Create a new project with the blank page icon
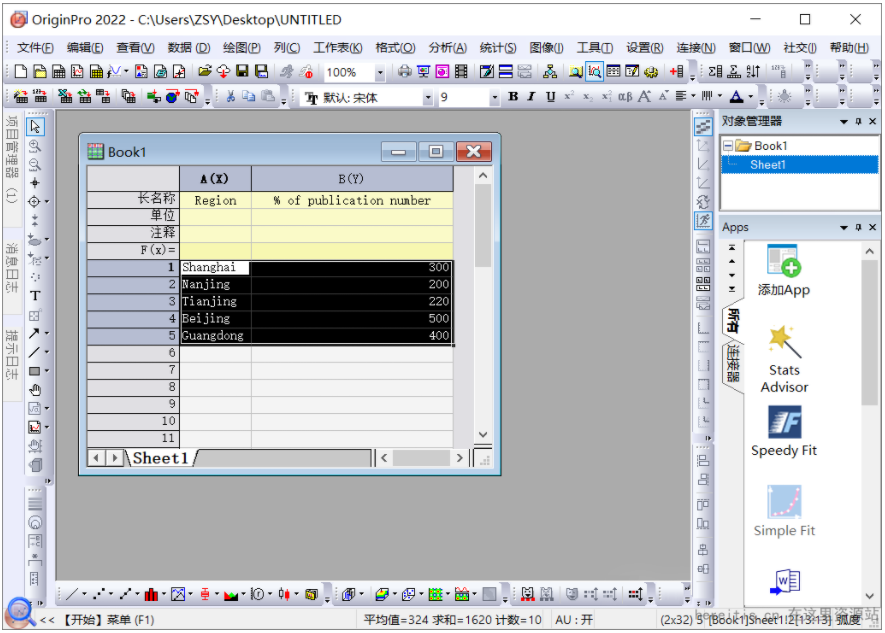The width and height of the screenshot is (885, 633). pos(21,72)
